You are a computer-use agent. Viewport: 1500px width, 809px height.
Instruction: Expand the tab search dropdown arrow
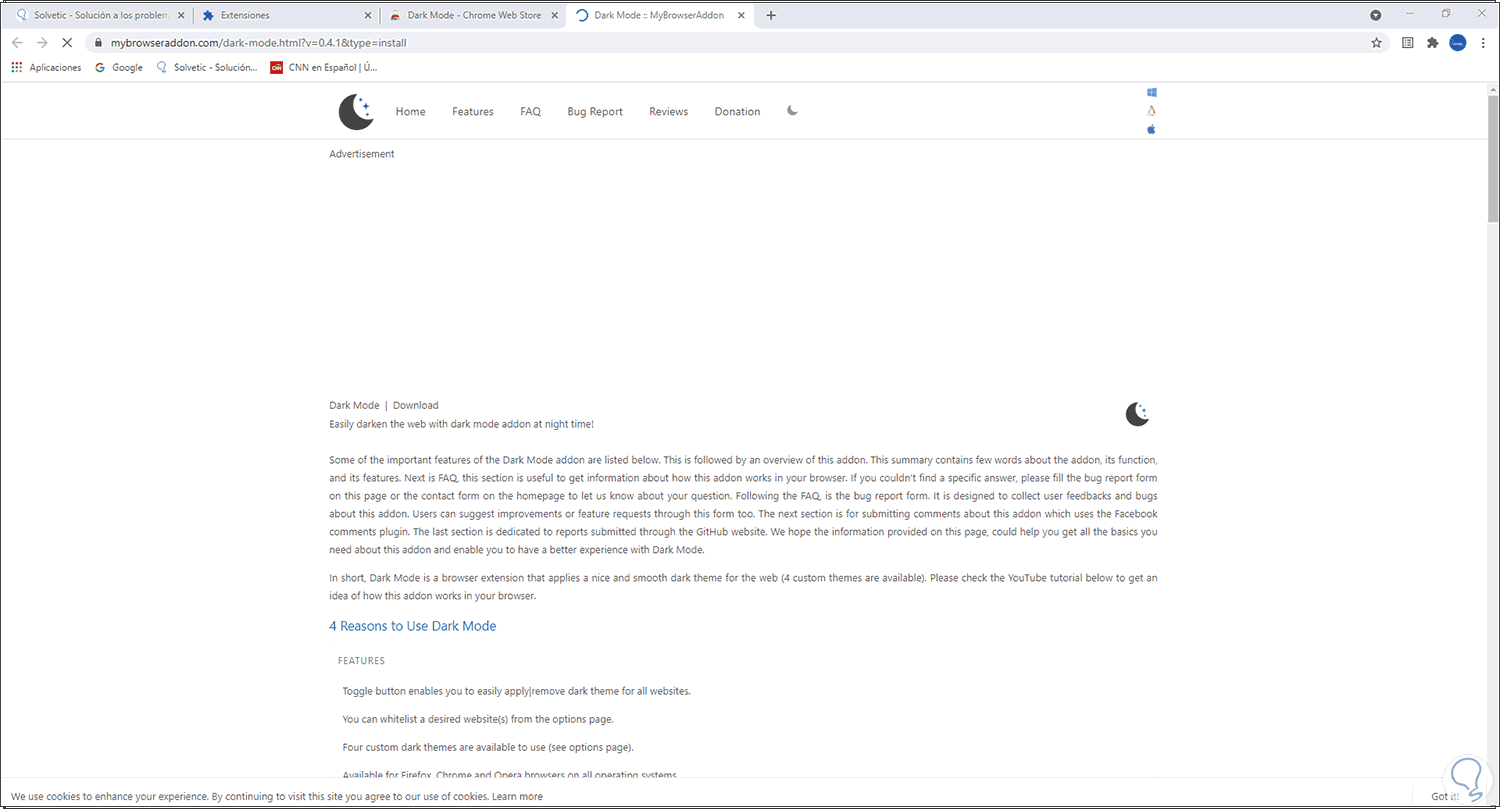1375,15
